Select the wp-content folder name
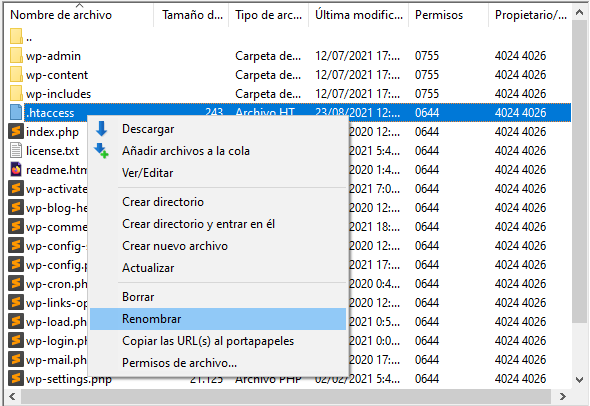Viewport: 590px width, 406px height. click(x=57, y=75)
